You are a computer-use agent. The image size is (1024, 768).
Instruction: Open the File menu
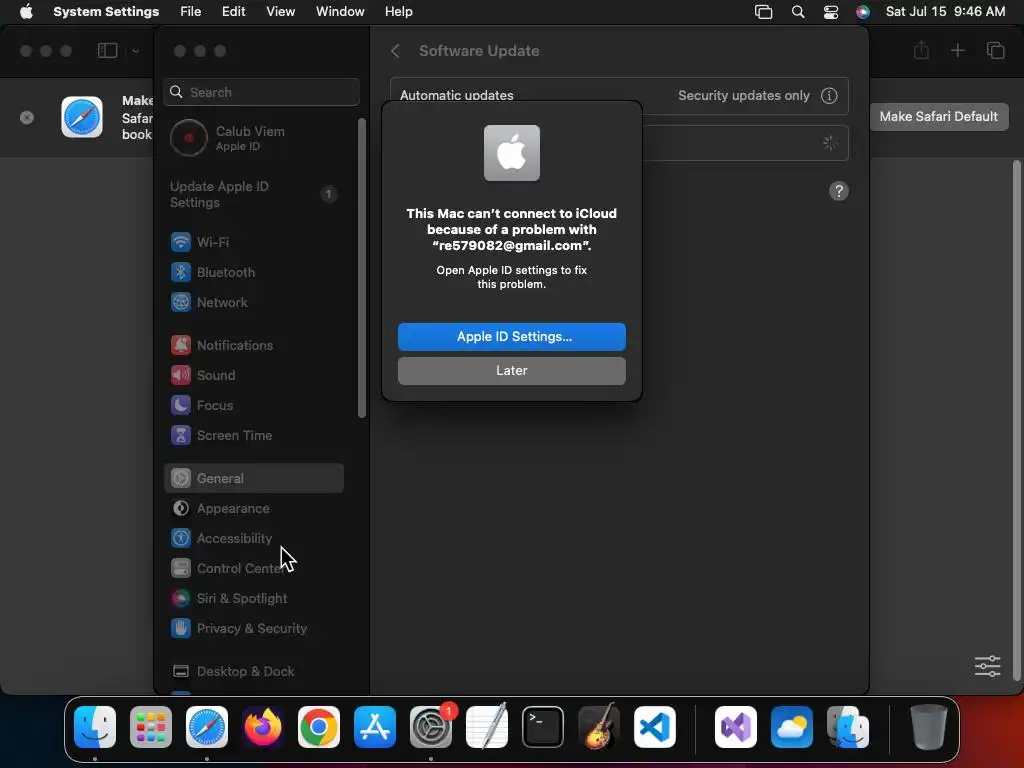pos(191,12)
